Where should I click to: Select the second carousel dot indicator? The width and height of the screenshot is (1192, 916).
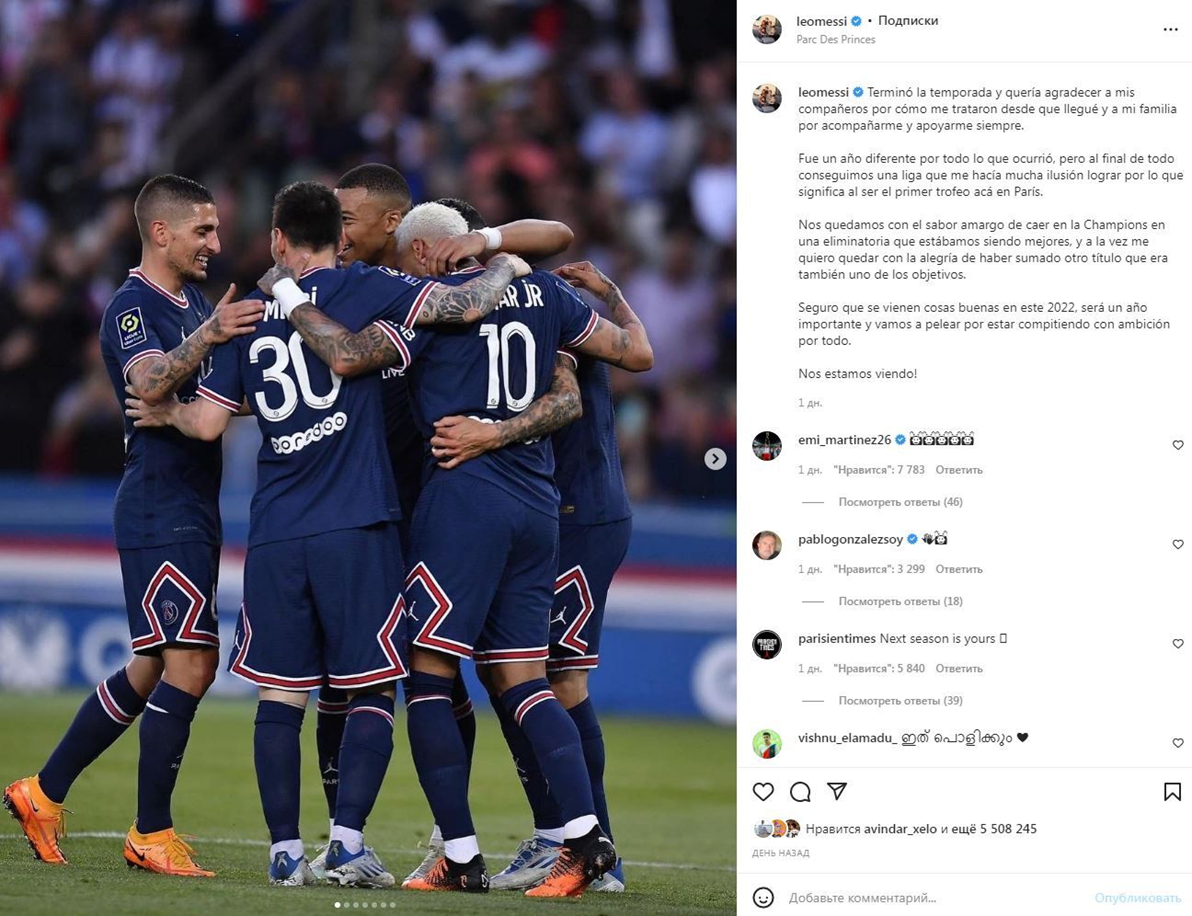pyautogui.click(x=347, y=905)
